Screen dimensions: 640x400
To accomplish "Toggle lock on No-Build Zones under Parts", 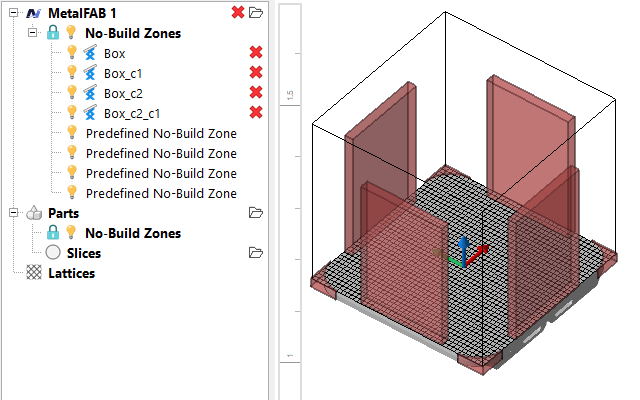I will 53,232.
